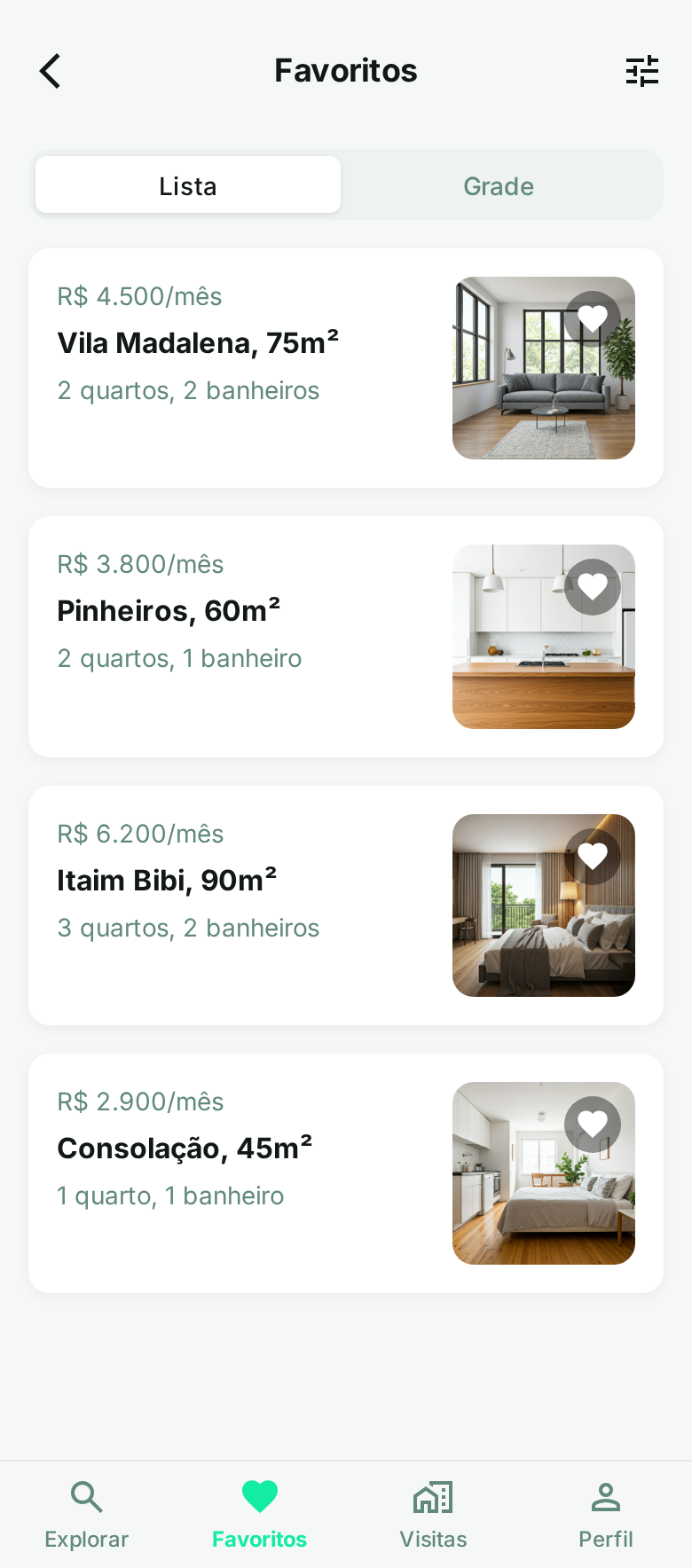Open the Vila Madalena, 75m² listing title
This screenshot has height=1568, width=692.
tap(198, 343)
